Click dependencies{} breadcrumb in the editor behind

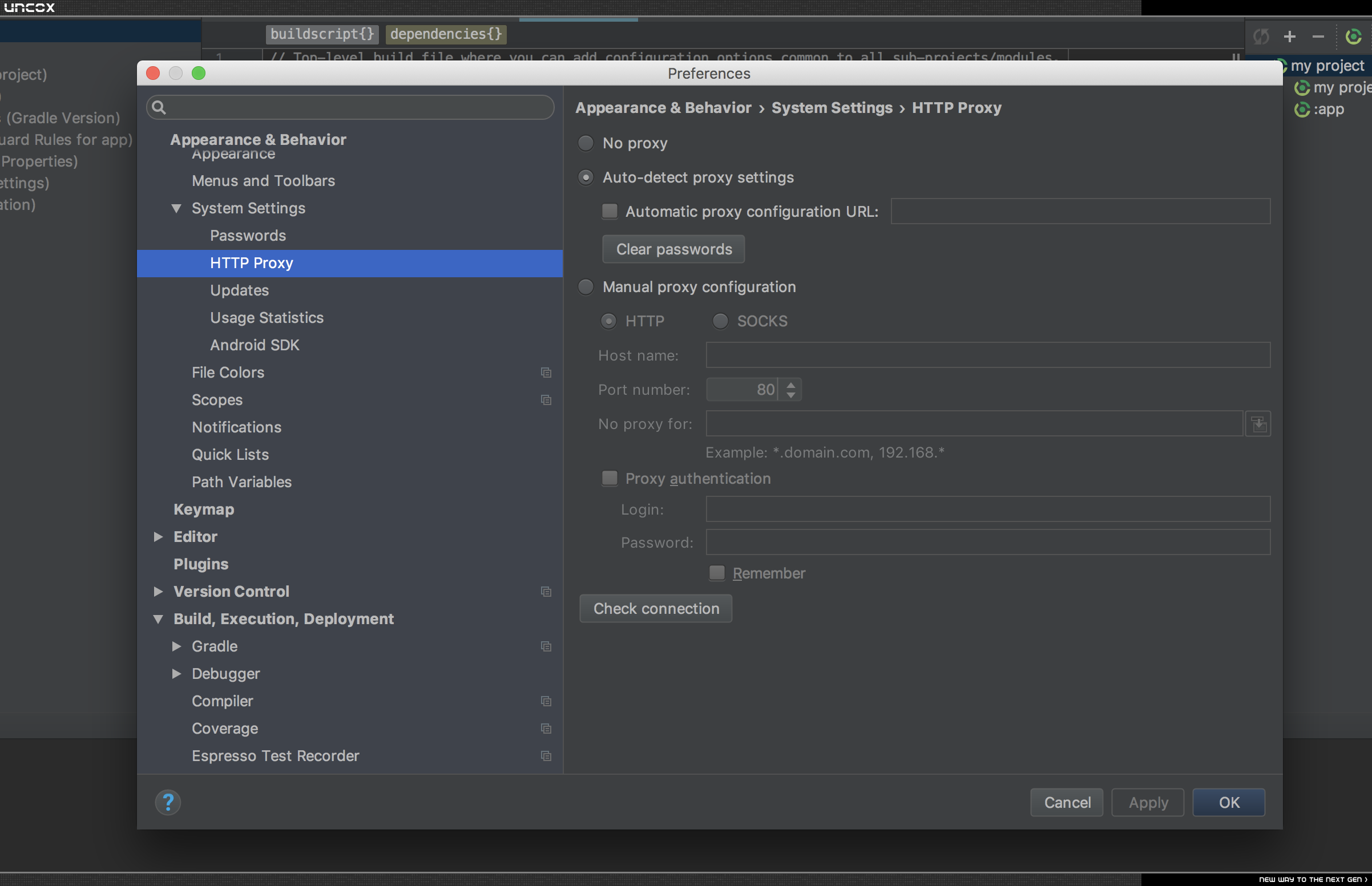click(446, 35)
